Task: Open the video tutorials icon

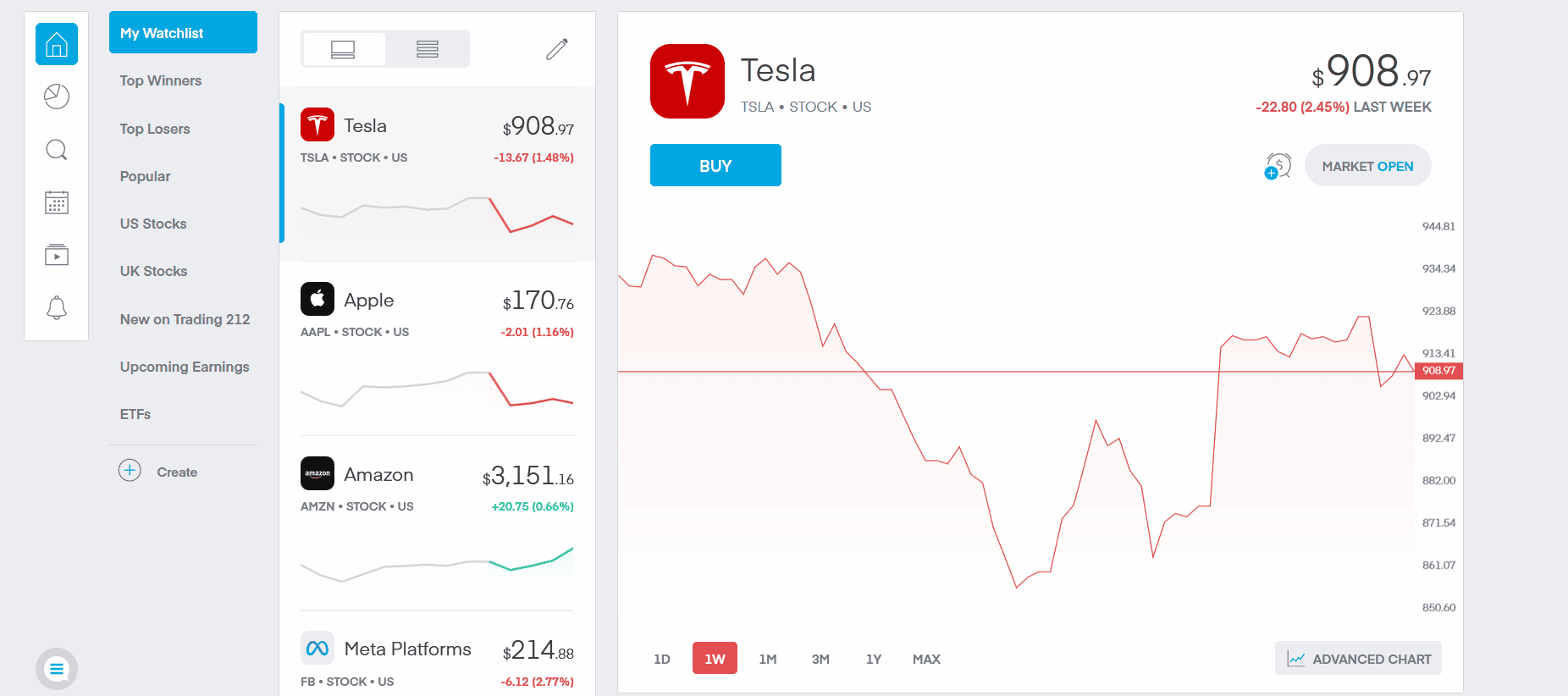Action: tap(57, 255)
